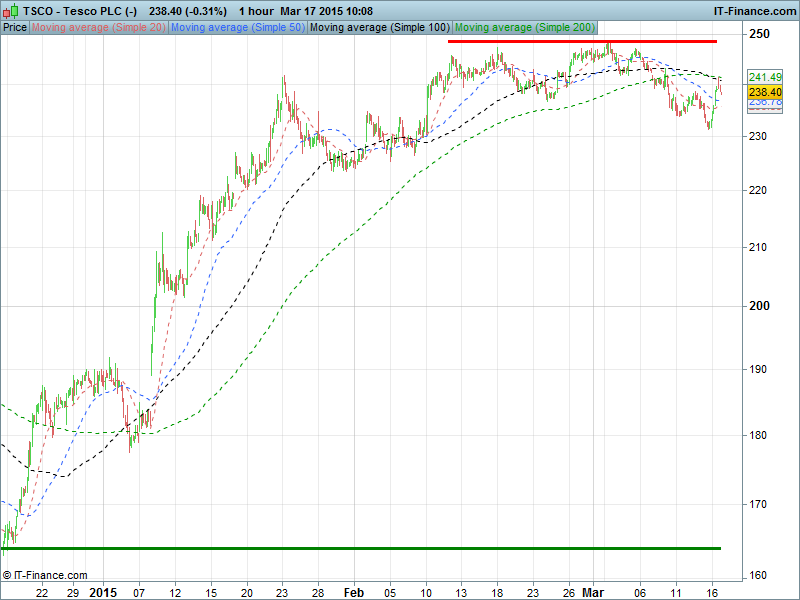The height and width of the screenshot is (600, 800).
Task: Click the Mar label on the date axis
Action: [x=594, y=591]
